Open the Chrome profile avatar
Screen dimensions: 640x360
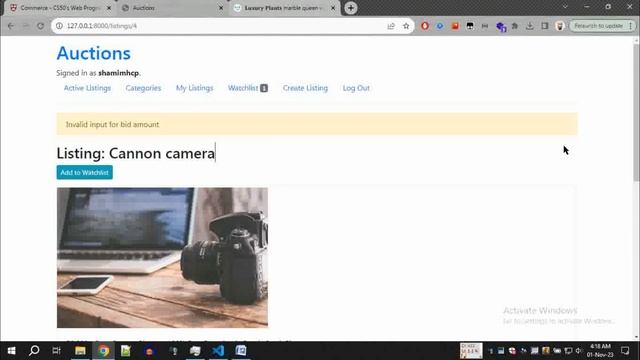tap(560, 26)
